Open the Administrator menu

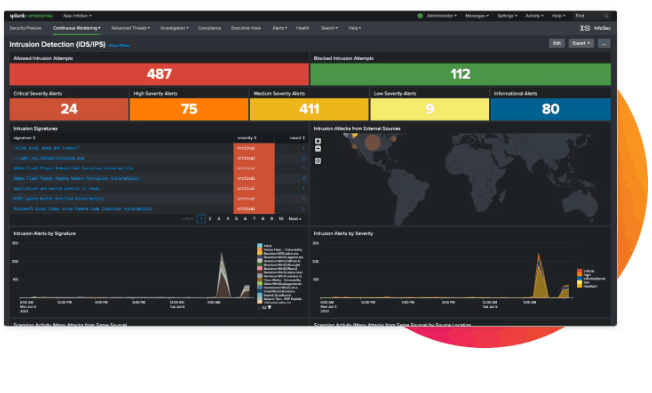click(442, 16)
